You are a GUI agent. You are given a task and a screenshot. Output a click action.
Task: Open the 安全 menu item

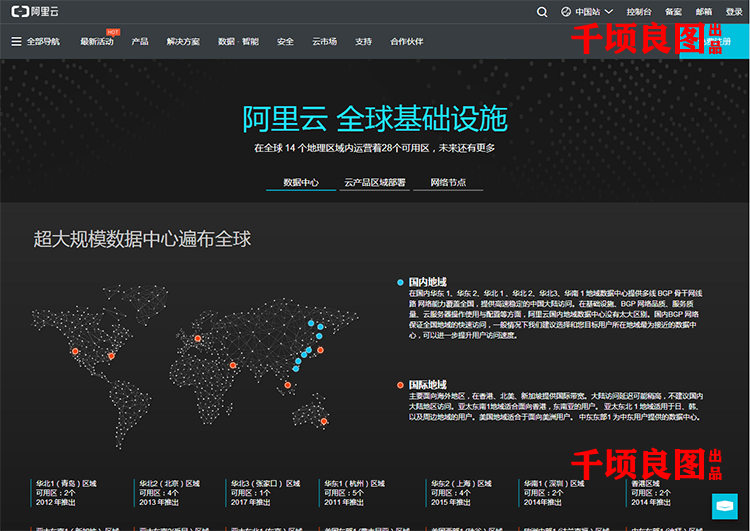(x=285, y=42)
